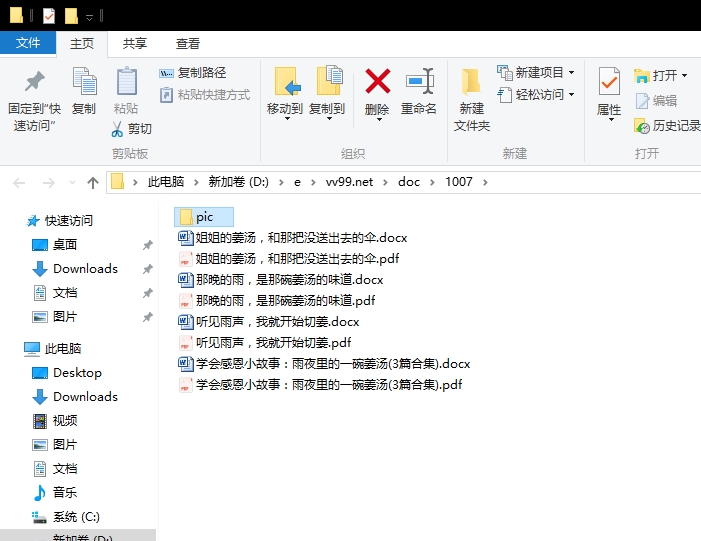Click the Properties (属性) checkmark icon
This screenshot has height=541, width=701.
click(x=609, y=81)
